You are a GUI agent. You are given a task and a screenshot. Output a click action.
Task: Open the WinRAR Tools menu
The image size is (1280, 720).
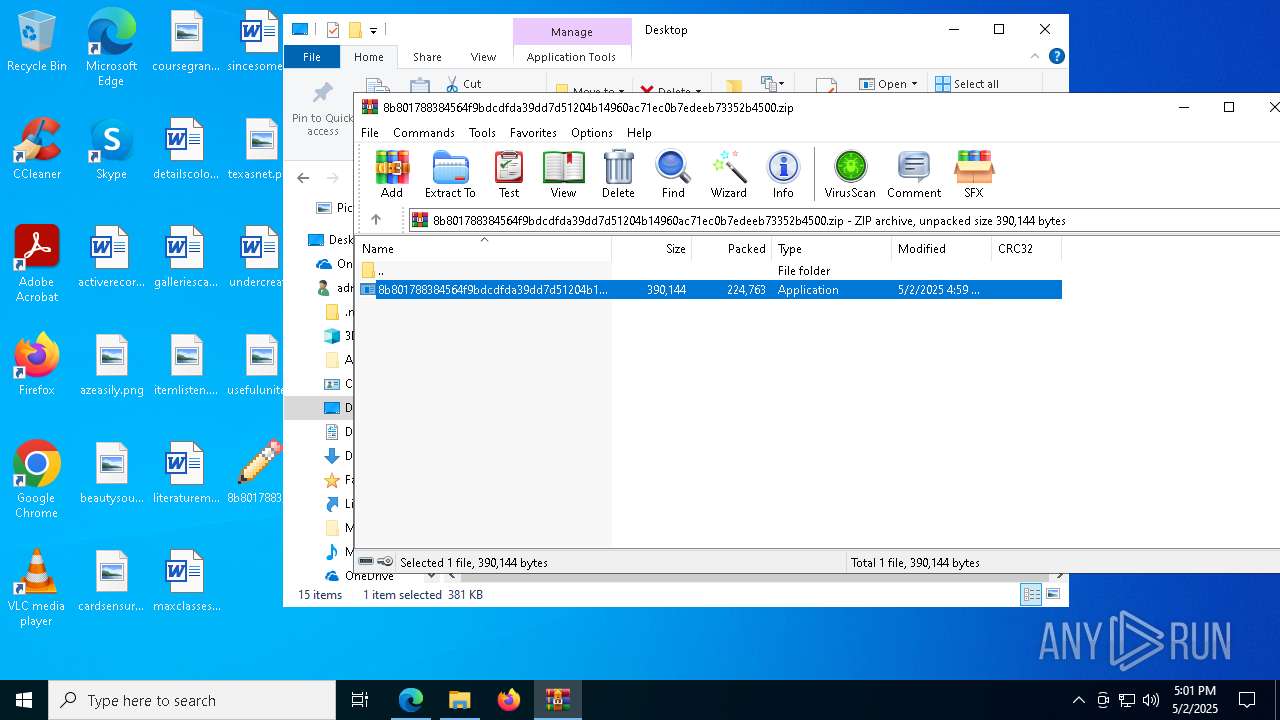[482, 132]
